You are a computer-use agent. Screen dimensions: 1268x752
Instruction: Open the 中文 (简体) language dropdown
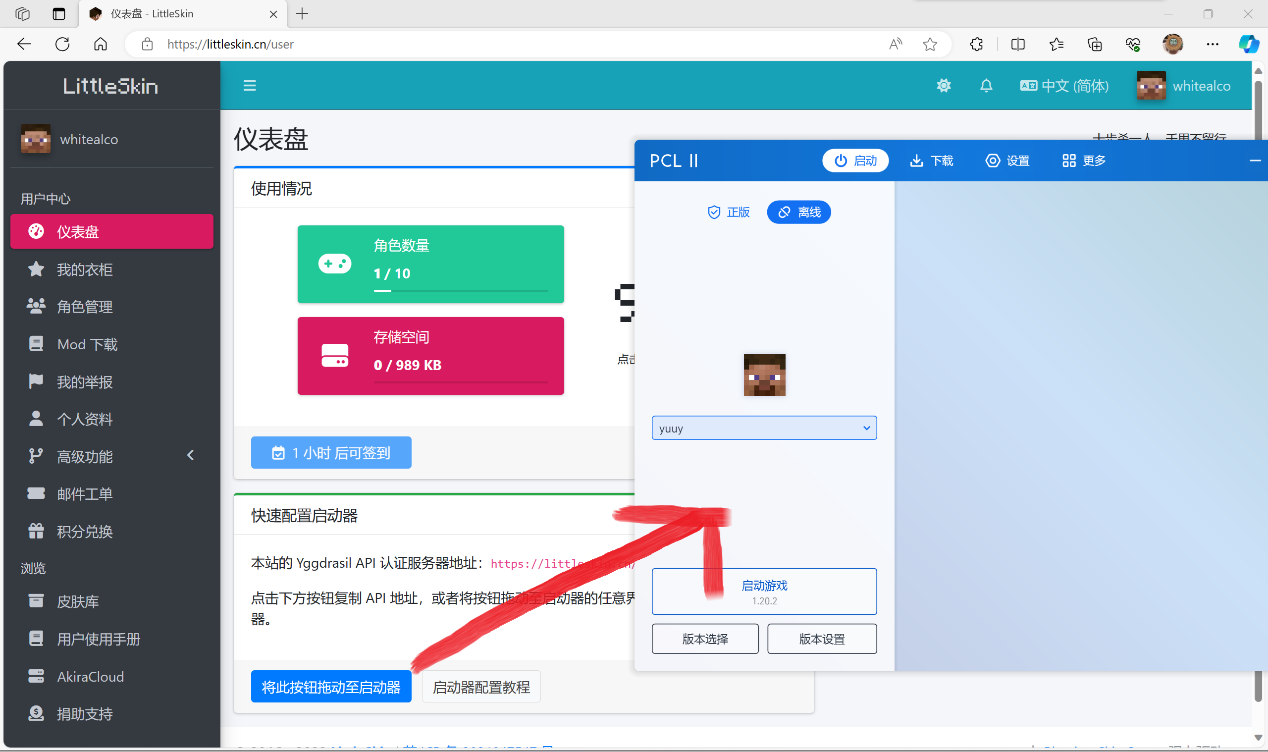point(1064,86)
